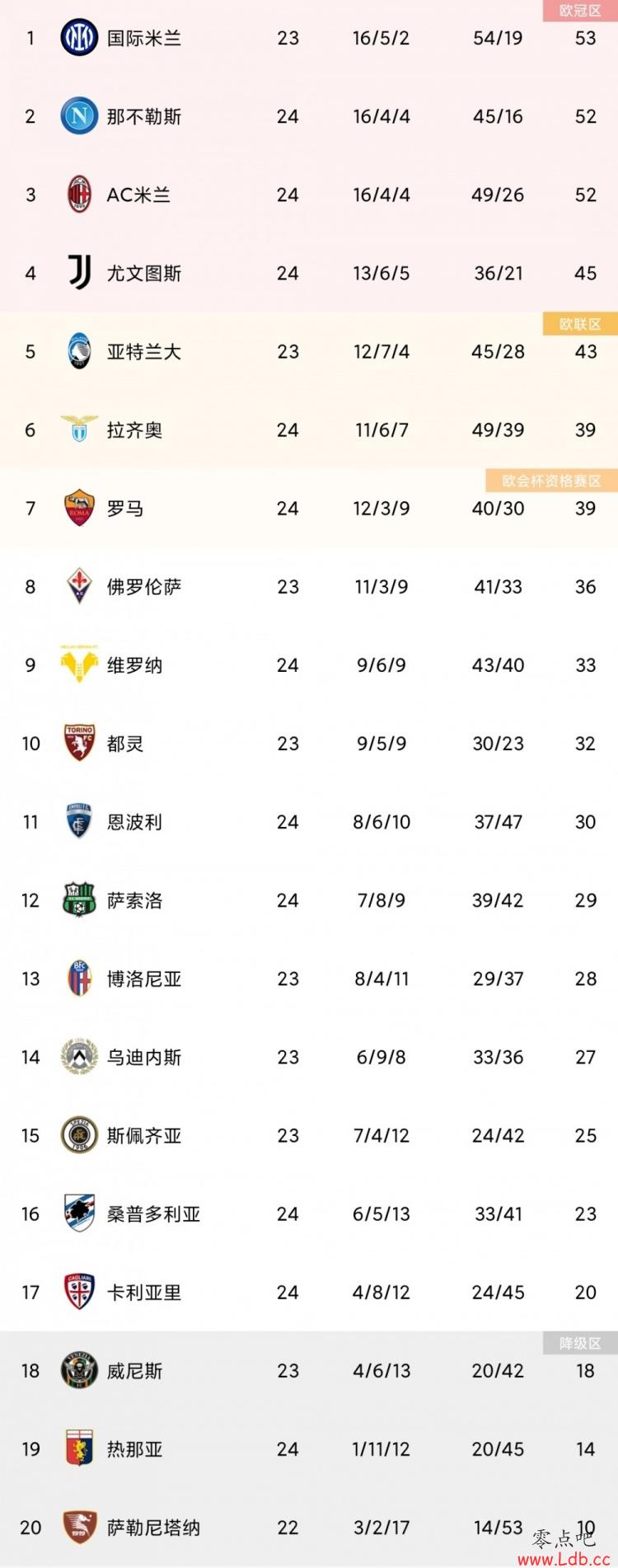Click the Sampdoria club badge

coord(79,1214)
